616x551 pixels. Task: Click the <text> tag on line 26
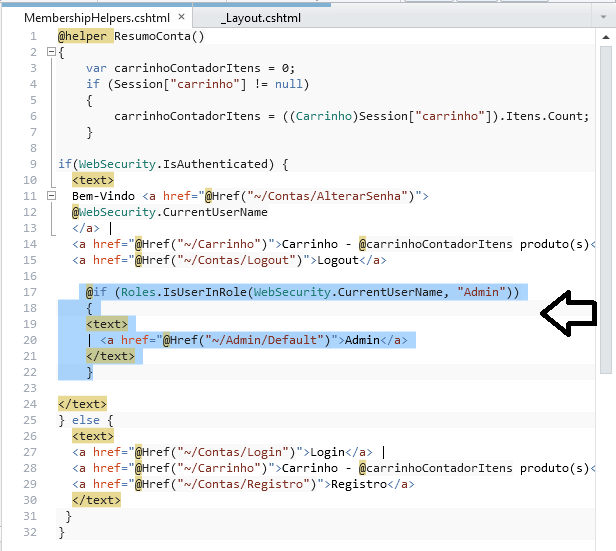pyautogui.click(x=93, y=436)
